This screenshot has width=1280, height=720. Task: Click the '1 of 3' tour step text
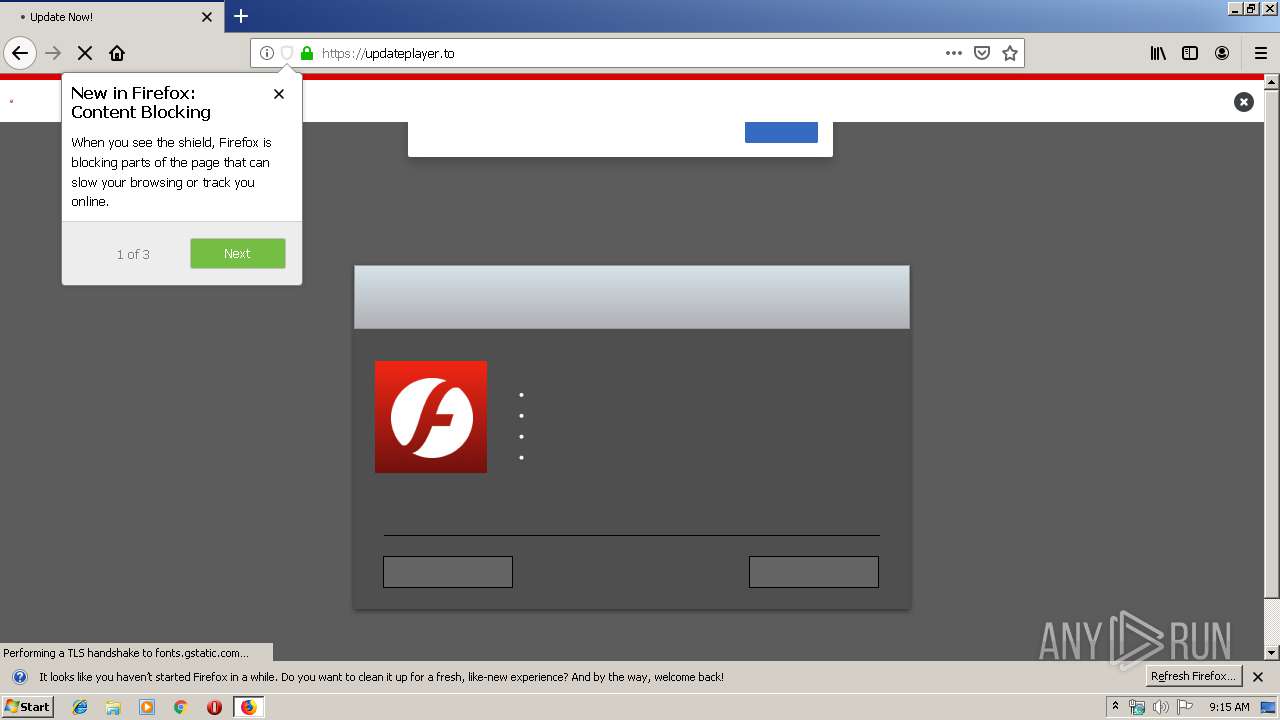pyautogui.click(x=133, y=254)
